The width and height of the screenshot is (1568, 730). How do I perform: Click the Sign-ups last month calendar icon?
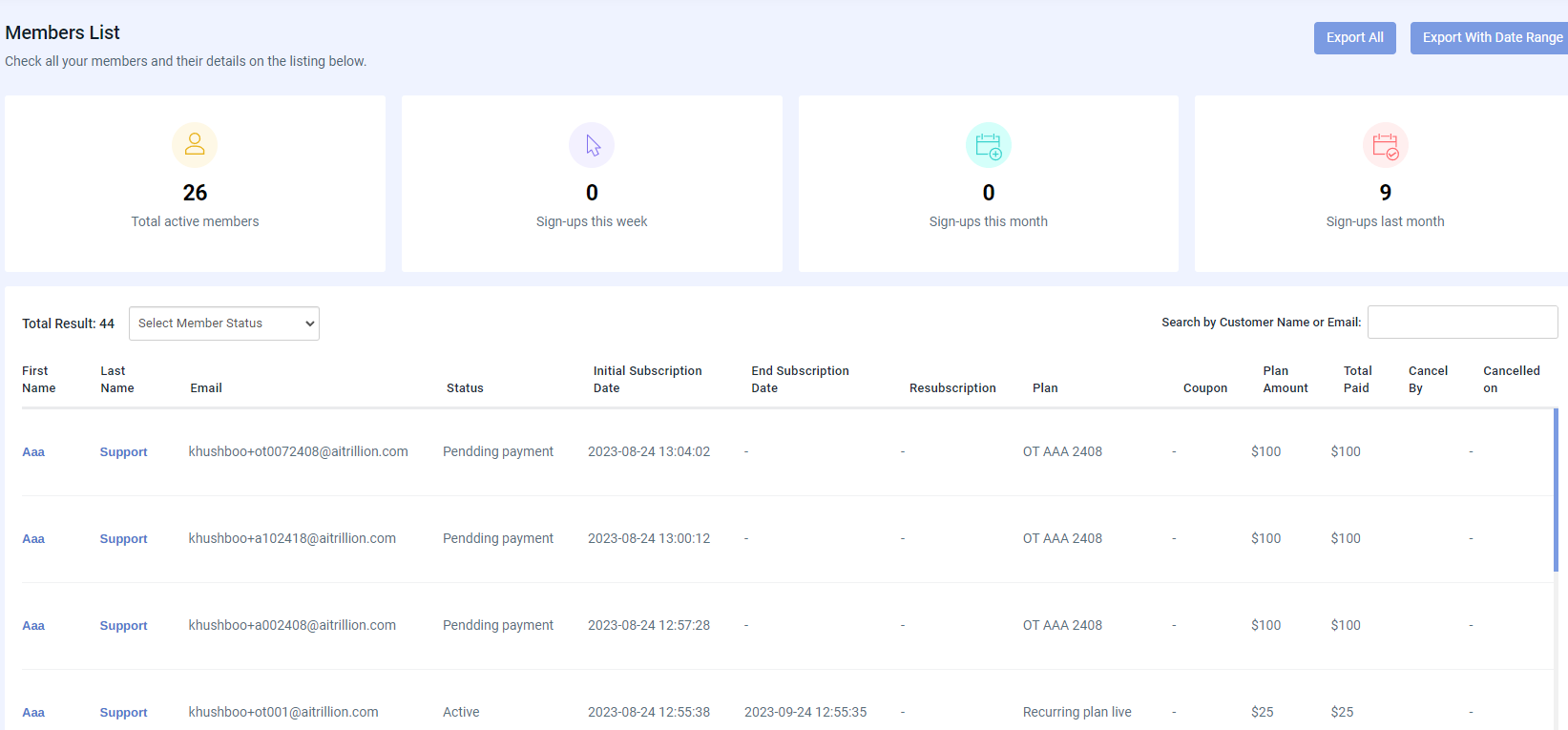point(1386,145)
